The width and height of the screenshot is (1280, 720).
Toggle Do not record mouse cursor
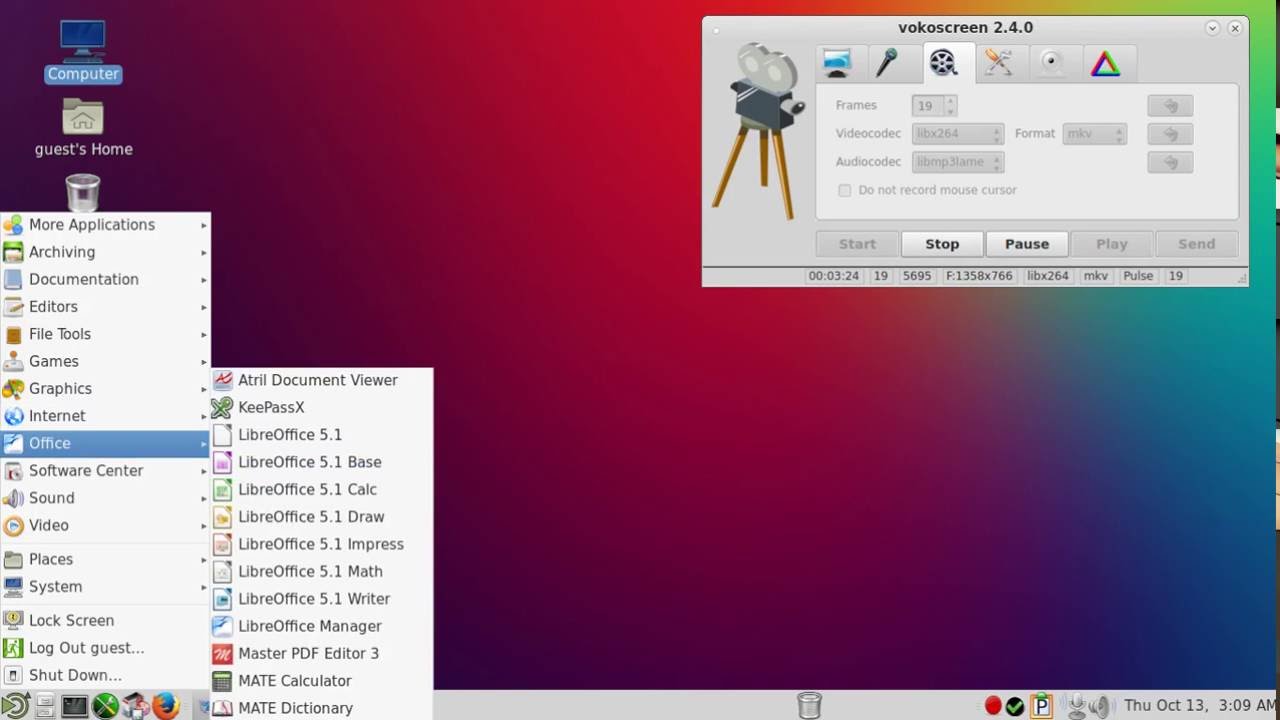845,190
